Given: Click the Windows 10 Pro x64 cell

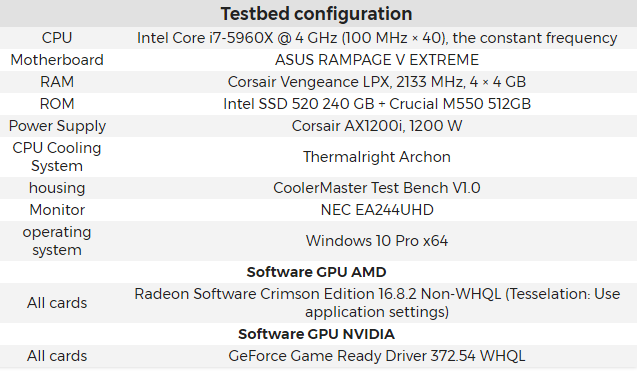Looking at the screenshot, I should [x=377, y=241].
